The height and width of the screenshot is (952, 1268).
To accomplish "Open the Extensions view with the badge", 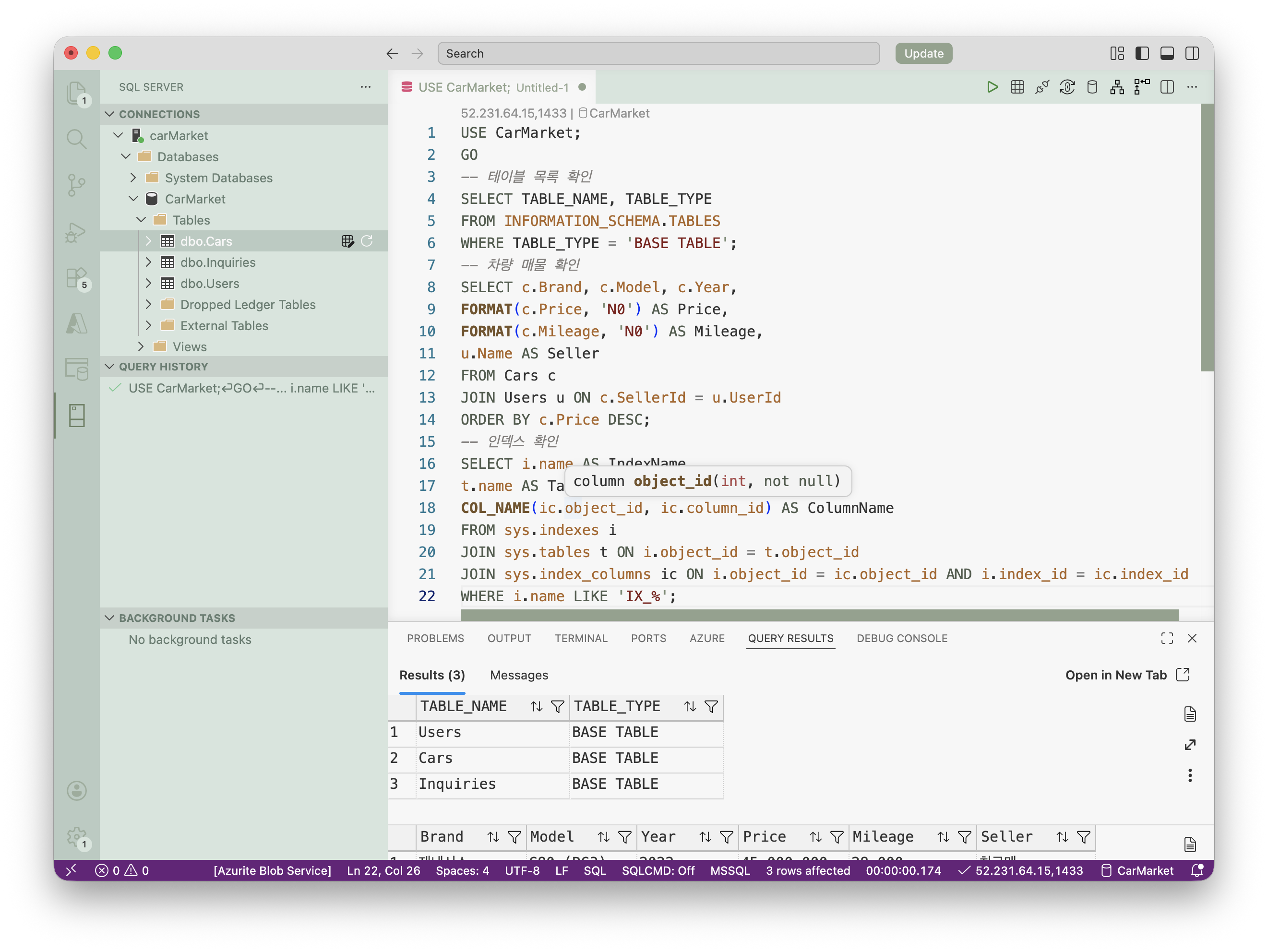I will (x=76, y=279).
